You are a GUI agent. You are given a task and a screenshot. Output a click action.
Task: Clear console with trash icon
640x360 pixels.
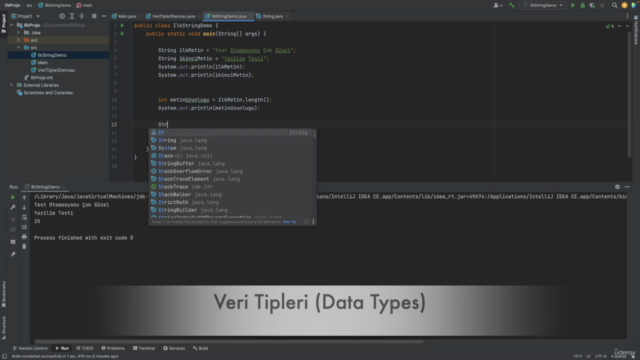[24, 247]
